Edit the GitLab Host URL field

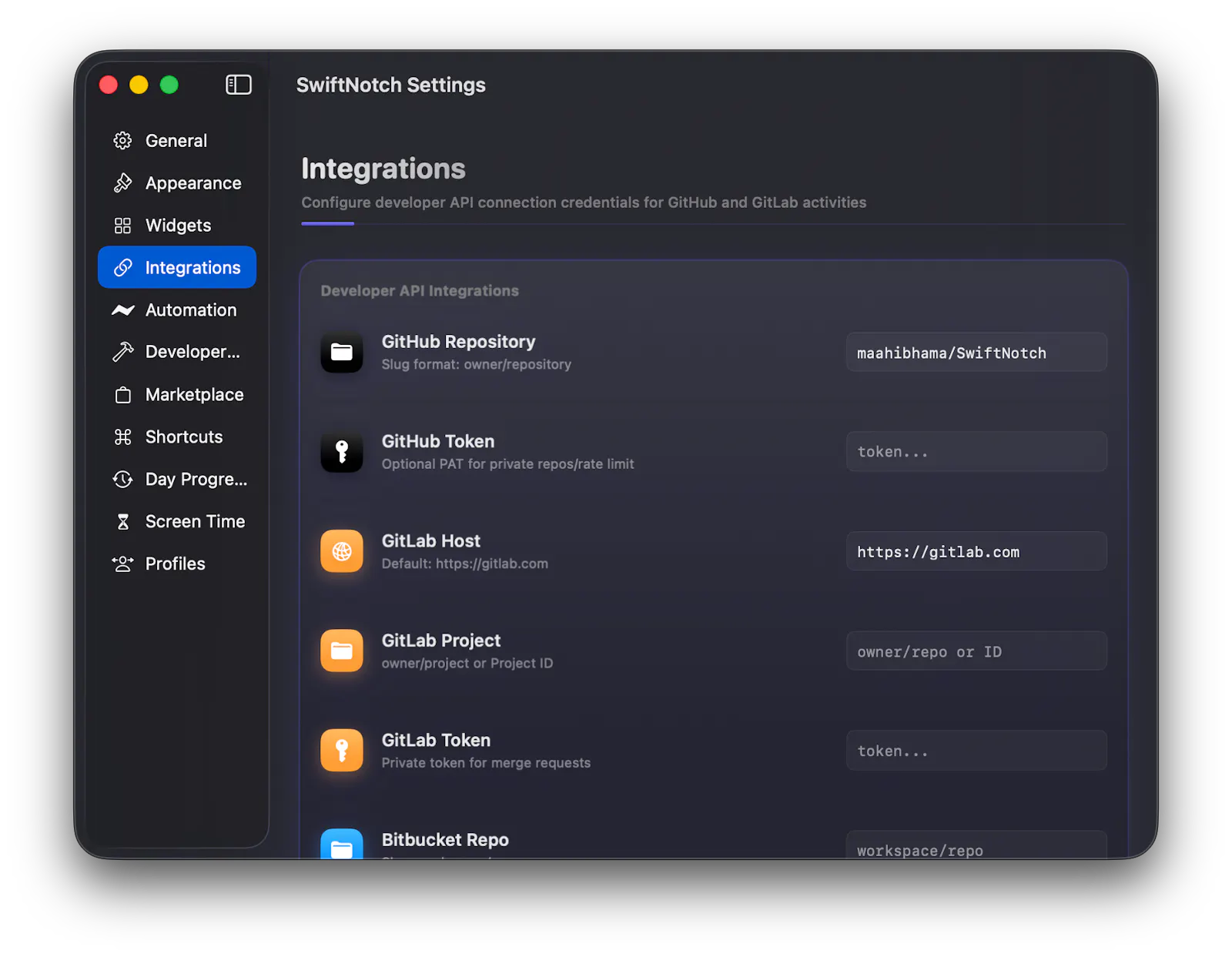pos(976,551)
